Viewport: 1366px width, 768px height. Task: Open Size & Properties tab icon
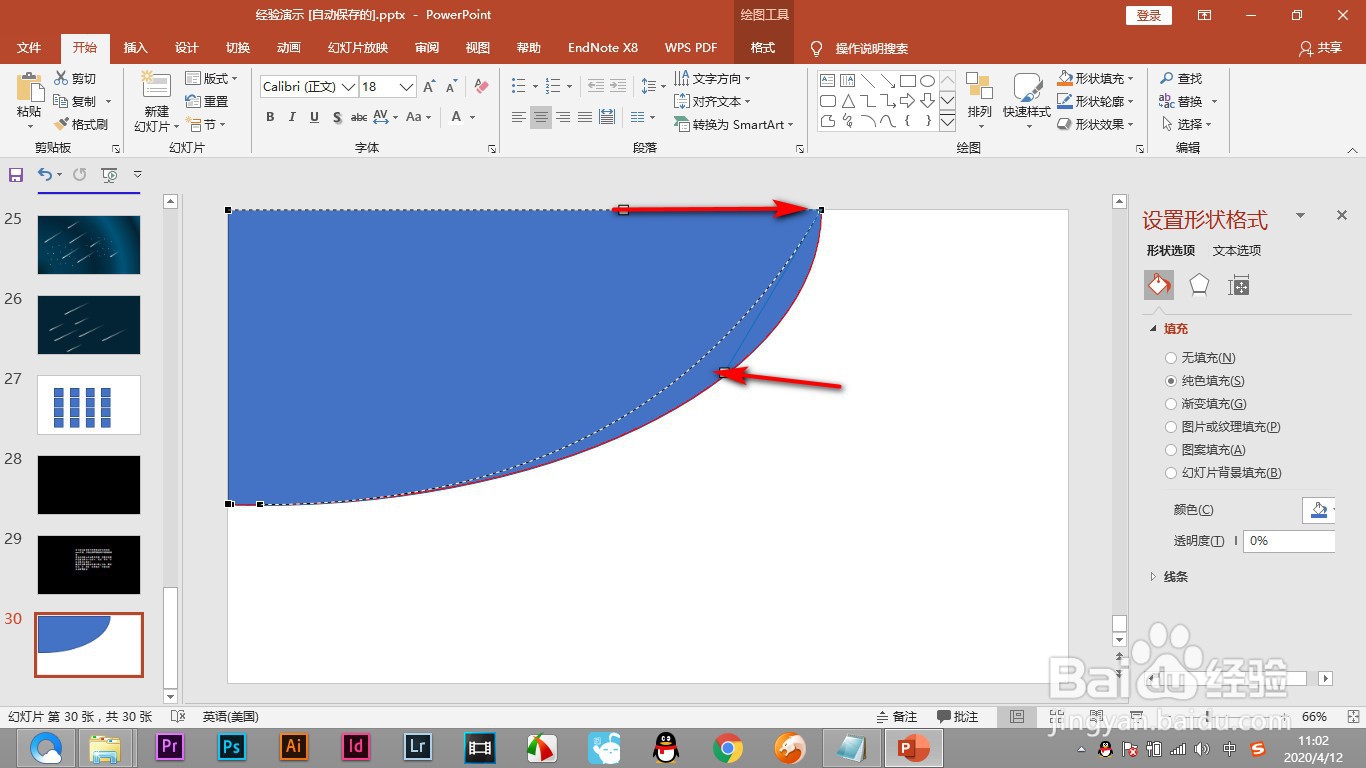click(x=1239, y=286)
